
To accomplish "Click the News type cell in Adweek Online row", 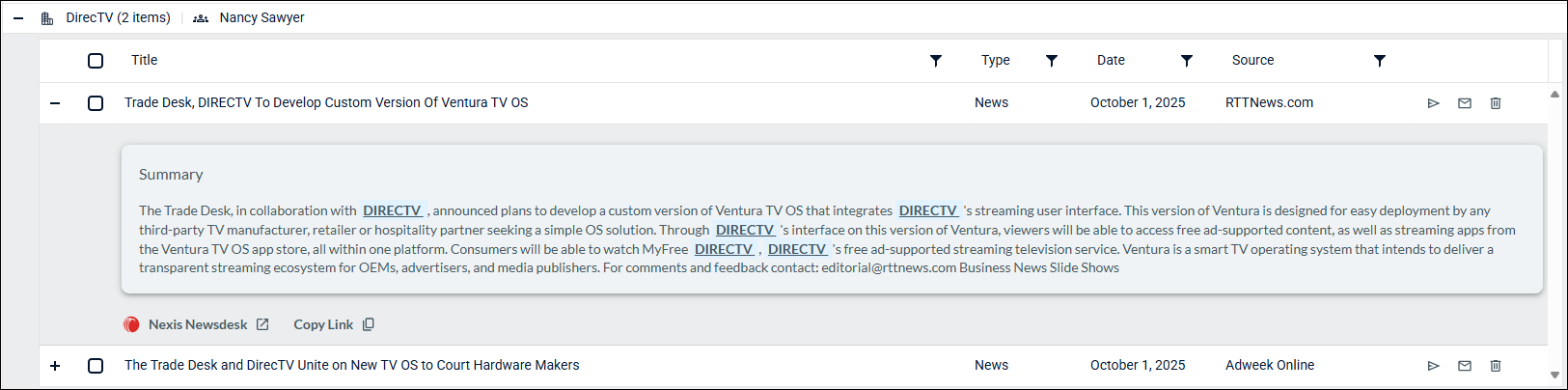I will 991,365.
